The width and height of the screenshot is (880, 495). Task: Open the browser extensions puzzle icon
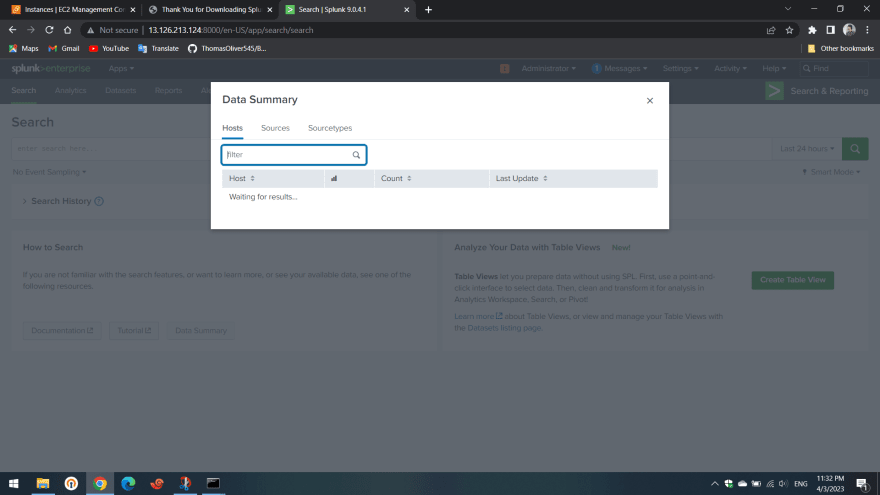(x=812, y=30)
